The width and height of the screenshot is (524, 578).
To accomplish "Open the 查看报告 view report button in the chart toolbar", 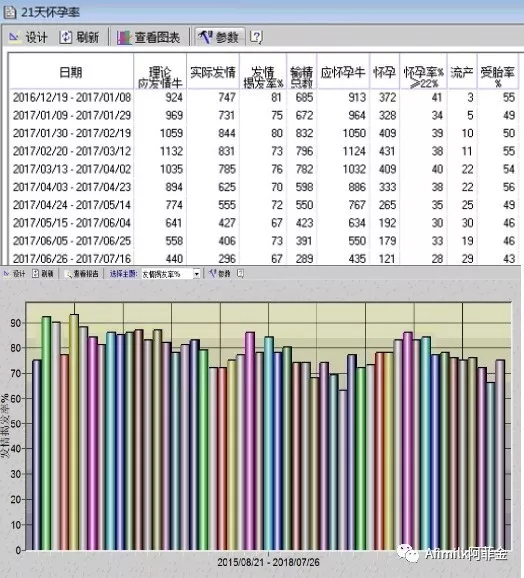I will [x=81, y=274].
